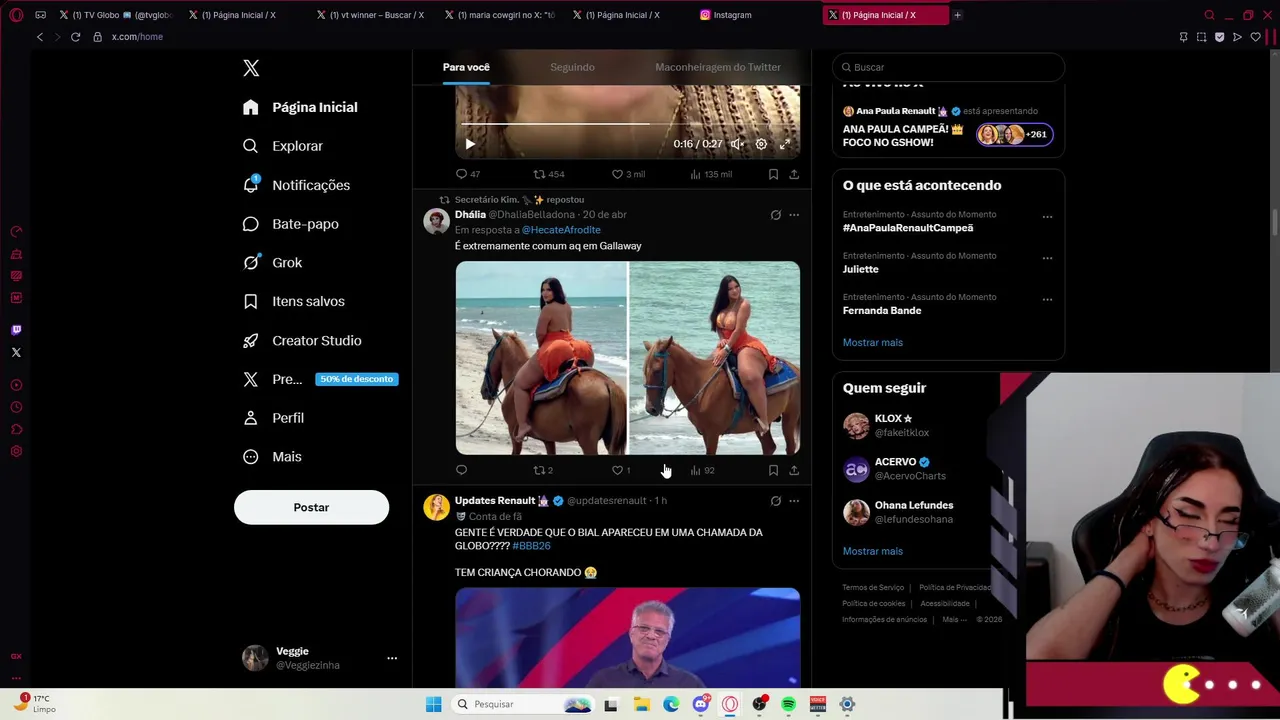Bookmark the video post with 135 mil views
This screenshot has width=1280, height=720.
tap(773, 174)
